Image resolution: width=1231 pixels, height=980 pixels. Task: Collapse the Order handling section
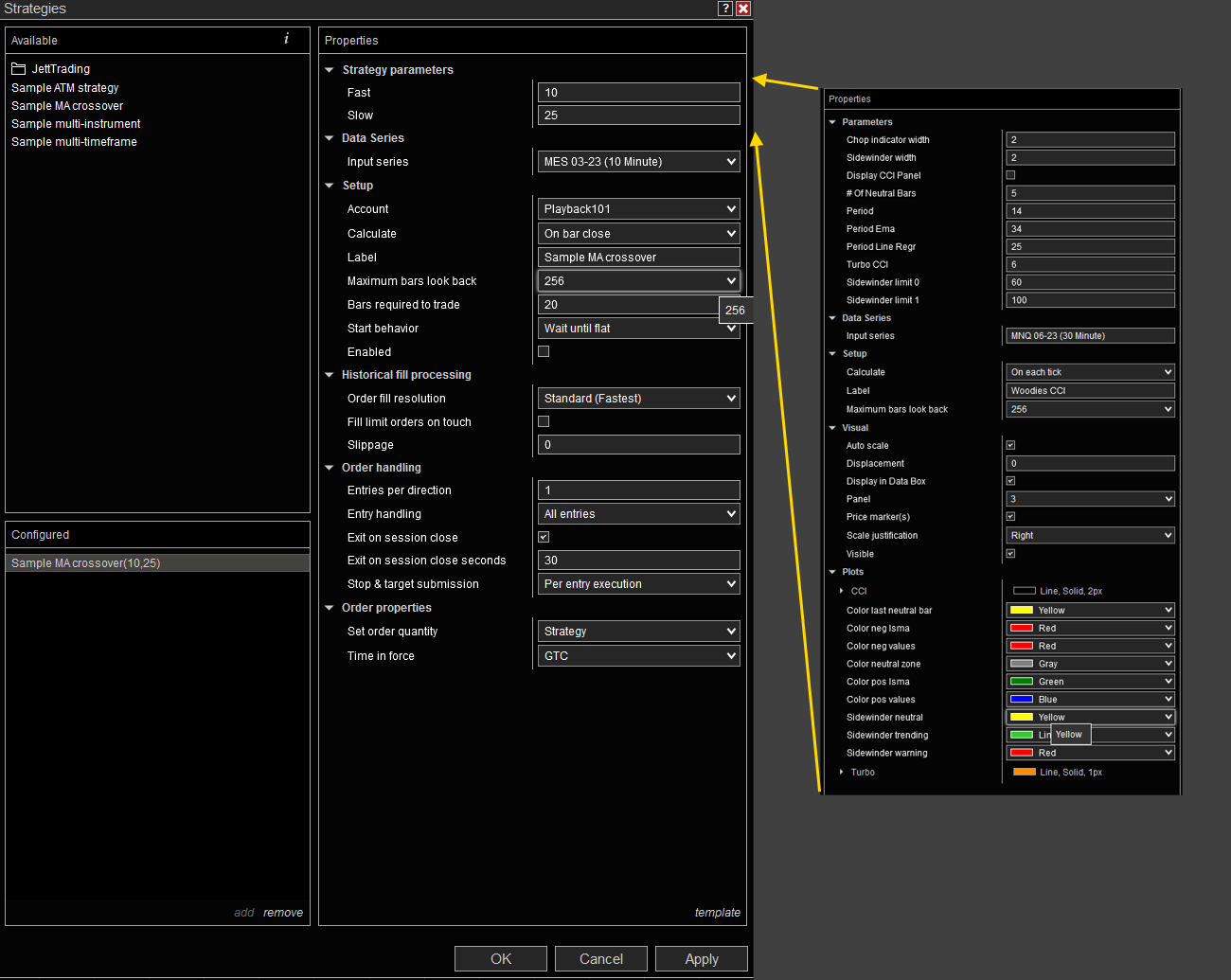(x=330, y=468)
